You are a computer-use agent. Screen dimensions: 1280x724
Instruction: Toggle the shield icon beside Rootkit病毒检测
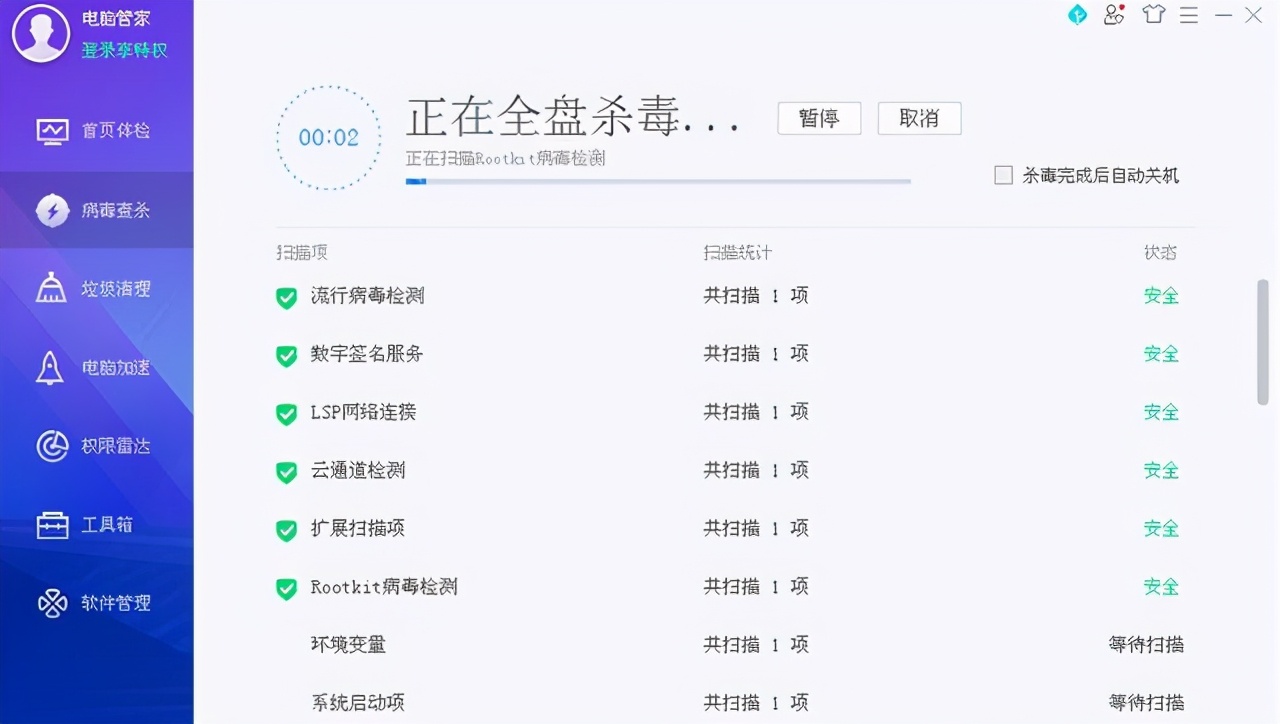click(x=285, y=587)
